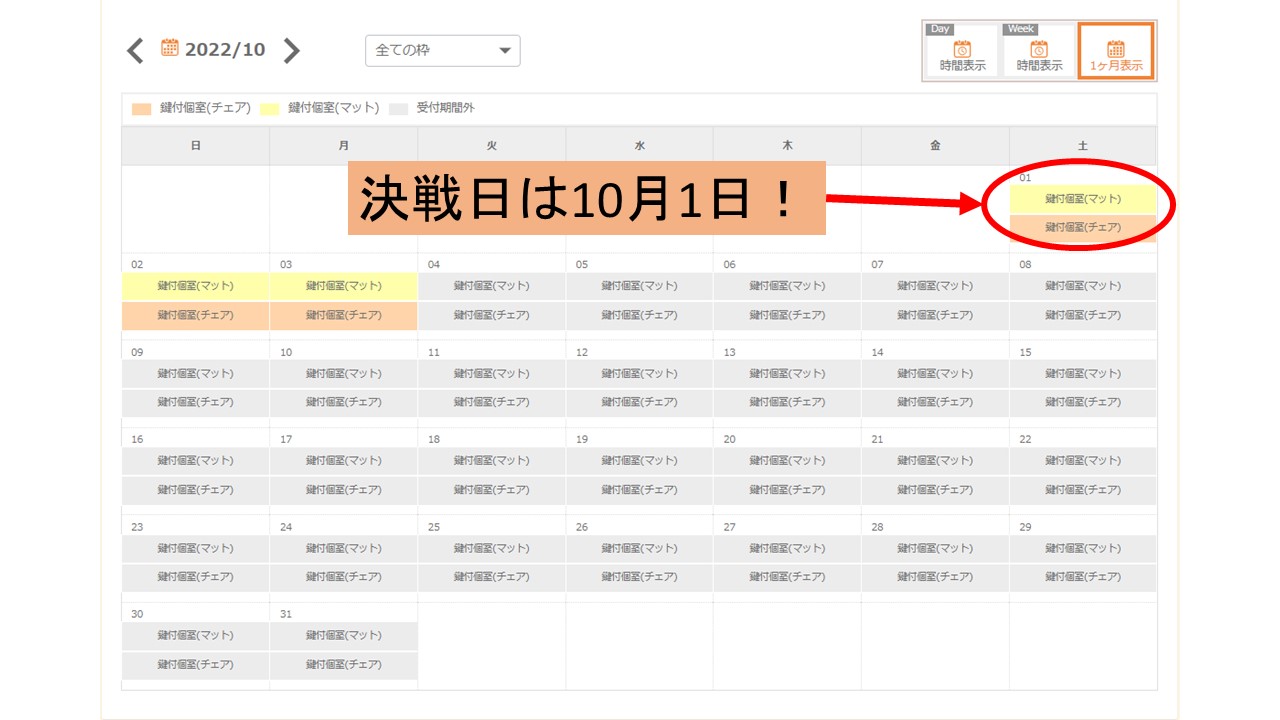
Task: Click the 金 Friday column header
Action: (x=936, y=146)
